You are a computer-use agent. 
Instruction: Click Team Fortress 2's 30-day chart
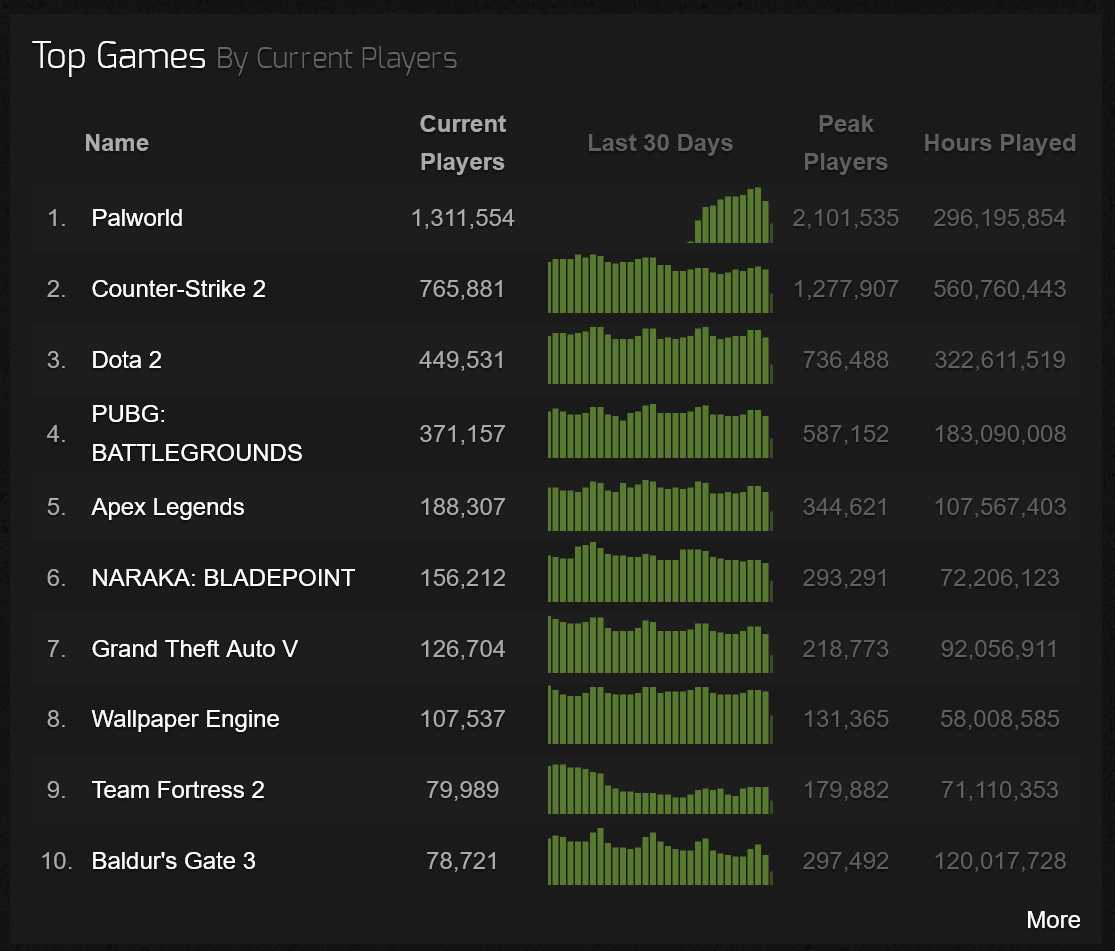(660, 789)
